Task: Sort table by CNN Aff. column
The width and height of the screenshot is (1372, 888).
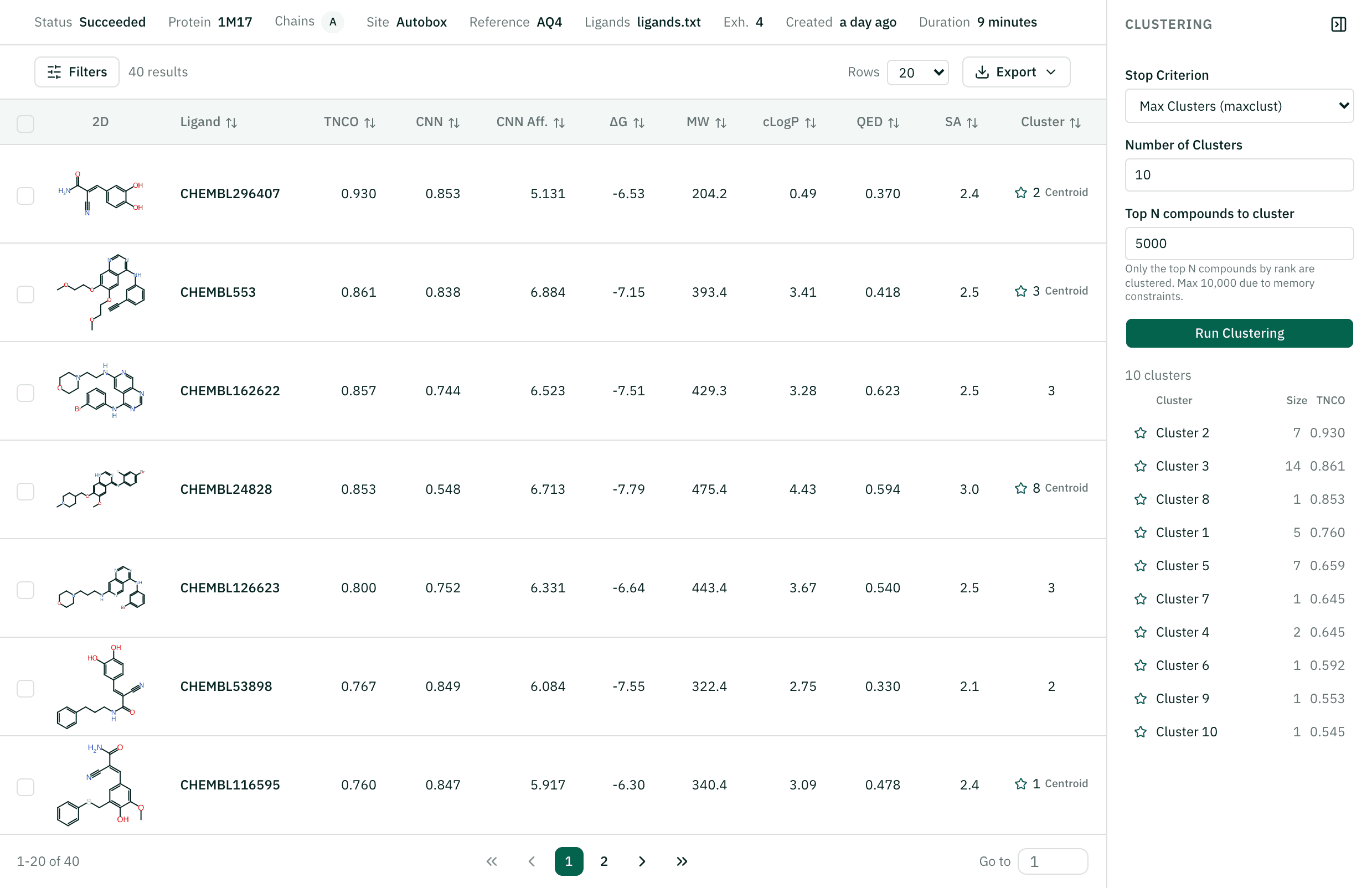Action: coord(530,122)
